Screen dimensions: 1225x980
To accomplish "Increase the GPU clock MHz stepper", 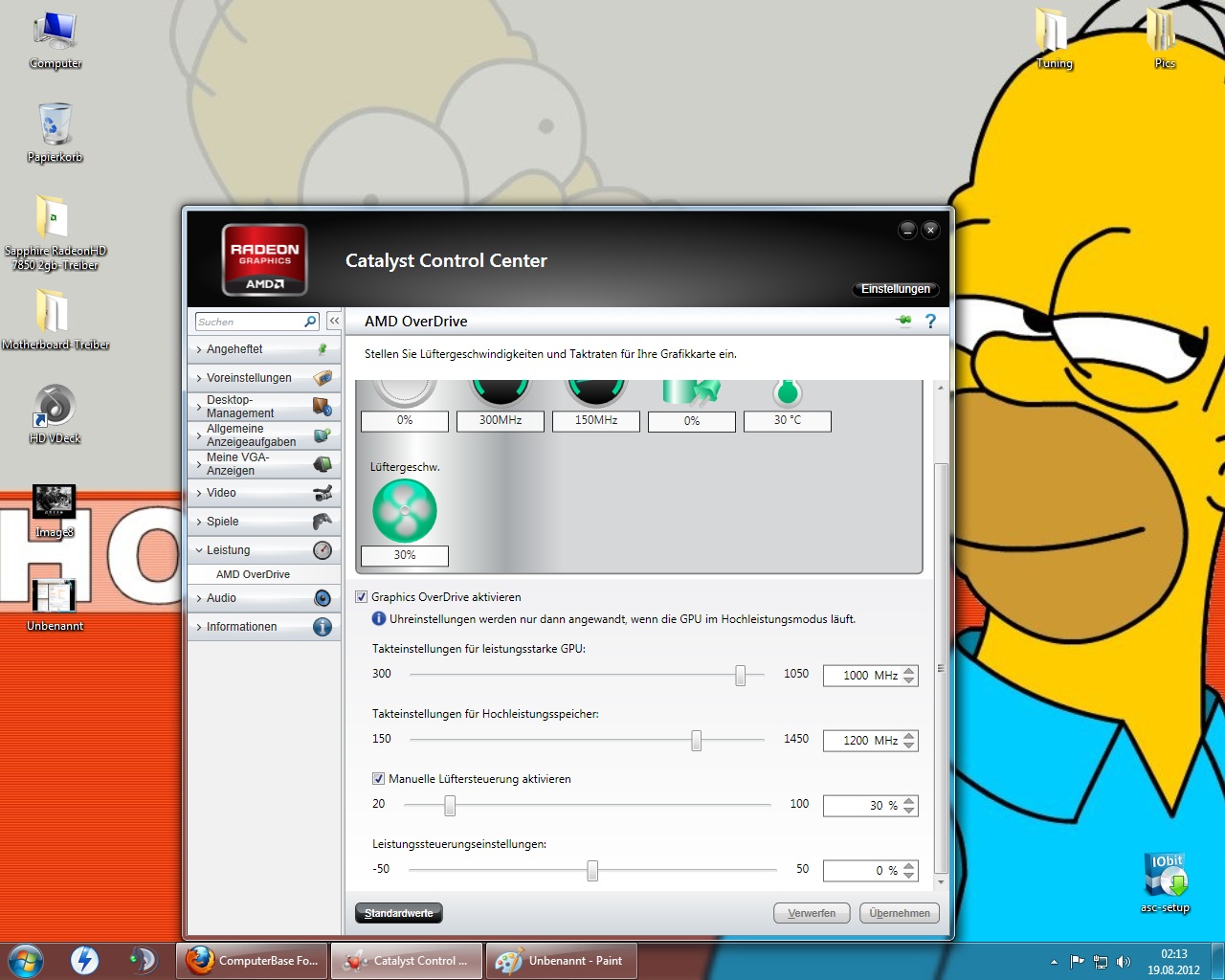I will click(909, 671).
